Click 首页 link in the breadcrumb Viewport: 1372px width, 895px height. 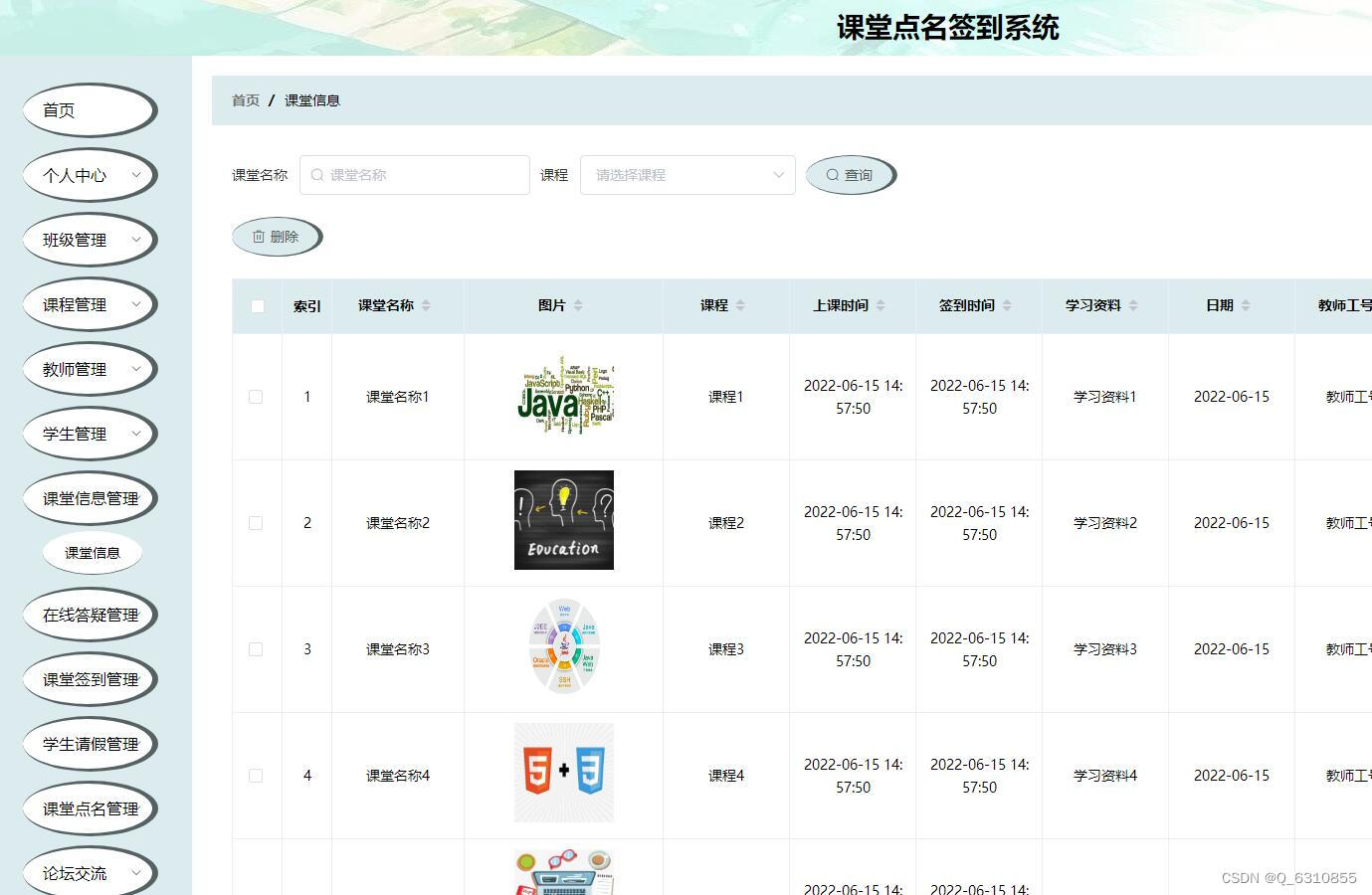click(x=246, y=100)
